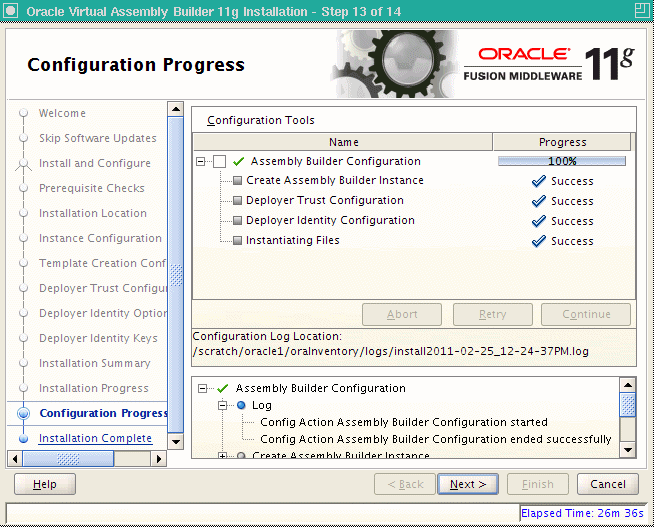Click the Install and Configure step marker icon
654x527 pixels.
coord(23,164)
